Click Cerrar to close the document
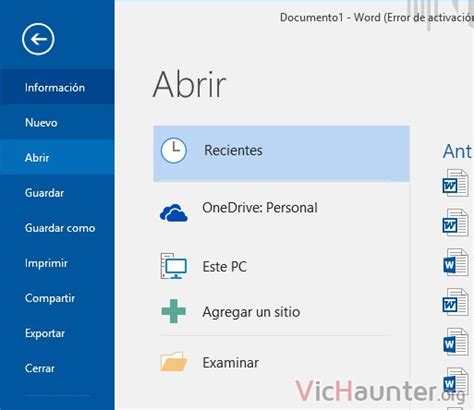 57,368
